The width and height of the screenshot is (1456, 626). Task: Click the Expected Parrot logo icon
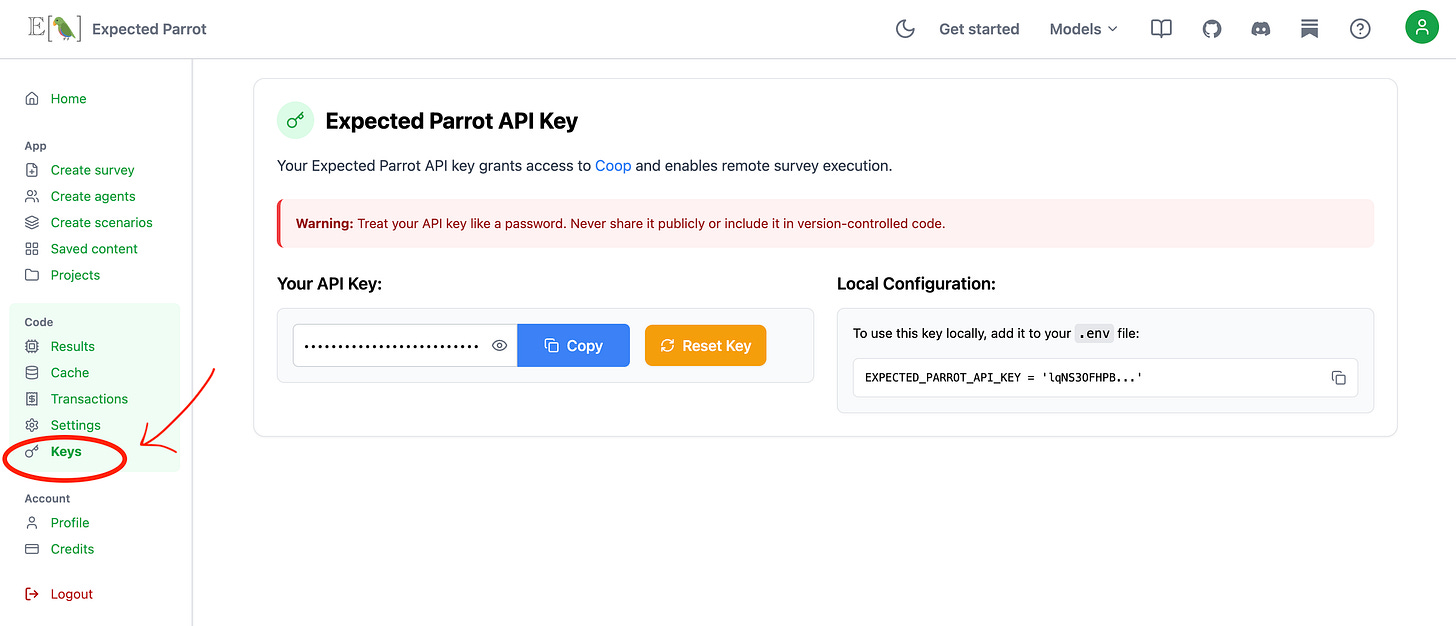pos(55,28)
